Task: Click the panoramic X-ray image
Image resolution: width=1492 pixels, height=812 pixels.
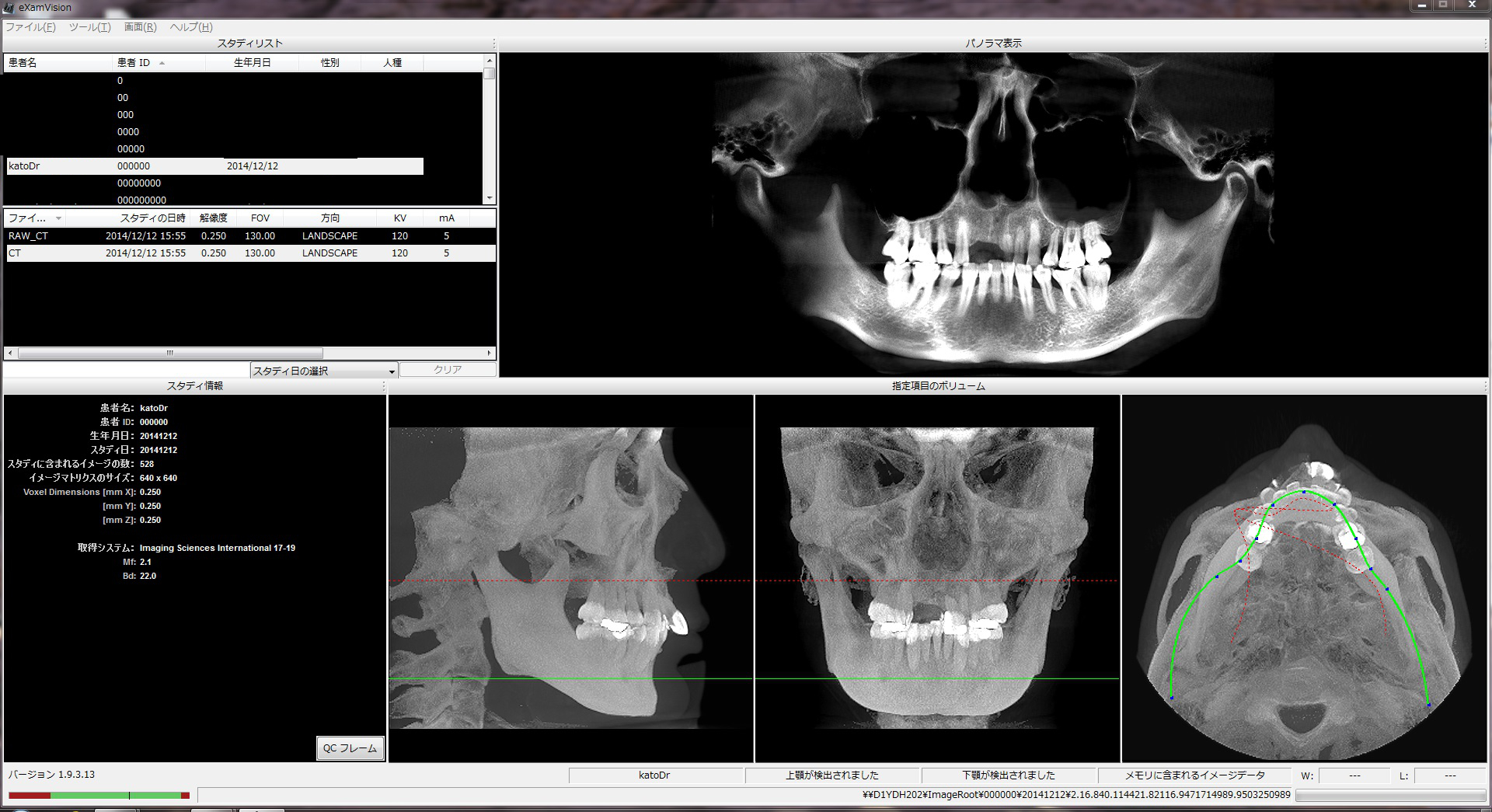Action: click(992, 215)
